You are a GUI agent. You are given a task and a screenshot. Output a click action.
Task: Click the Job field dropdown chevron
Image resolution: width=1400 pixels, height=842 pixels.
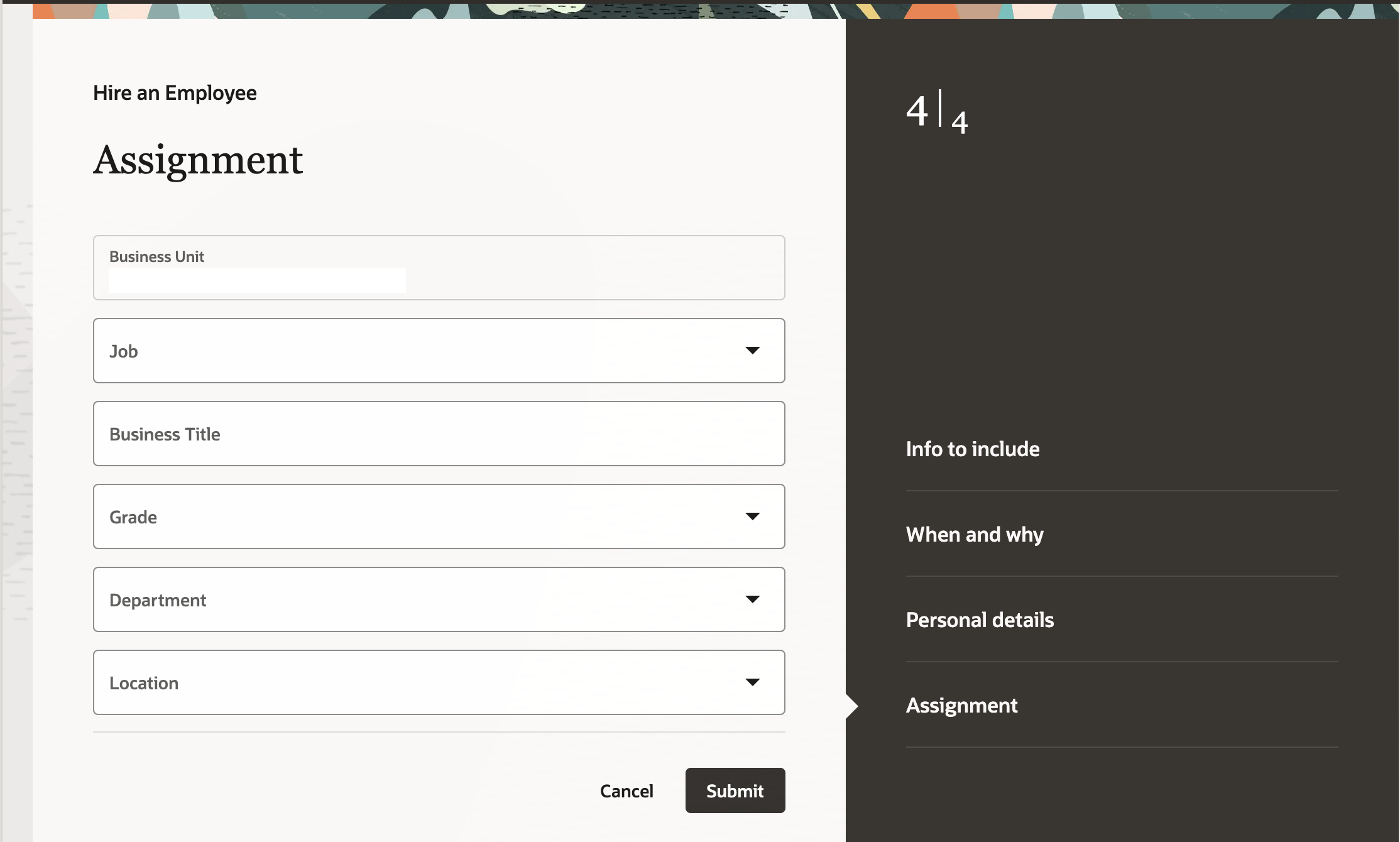(753, 350)
